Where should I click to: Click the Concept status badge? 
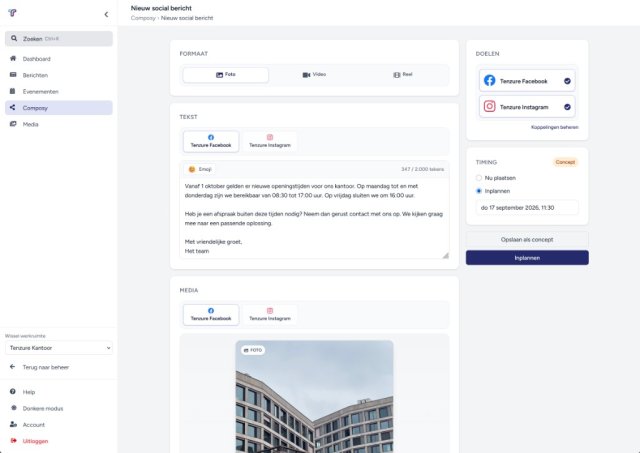[x=565, y=162]
